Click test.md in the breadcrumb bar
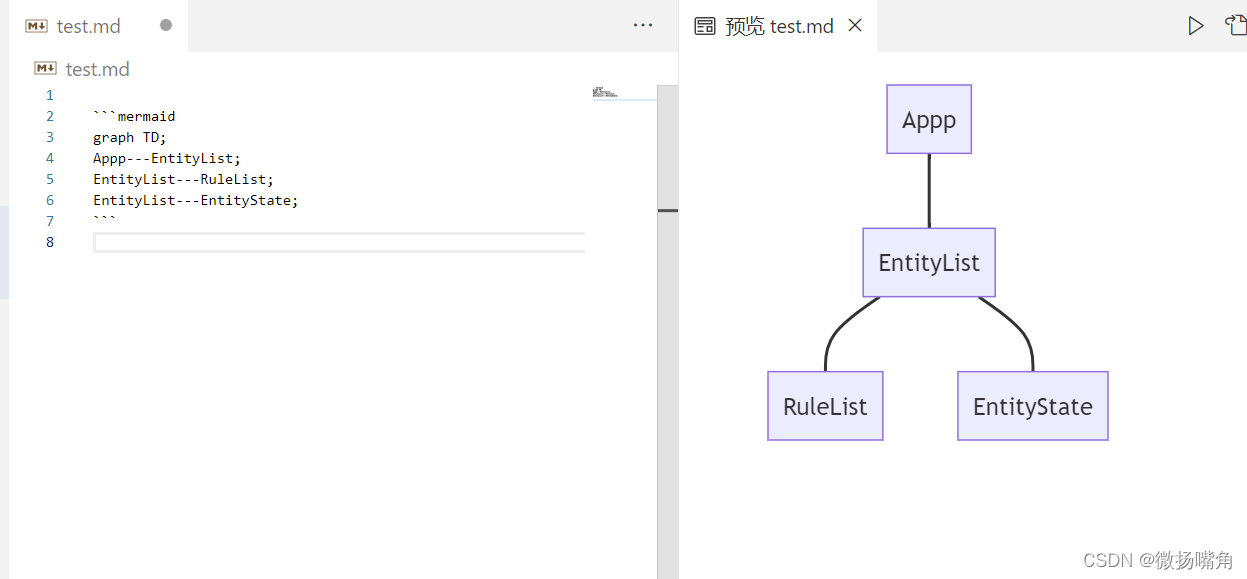This screenshot has height=579, width=1247. coord(97,69)
